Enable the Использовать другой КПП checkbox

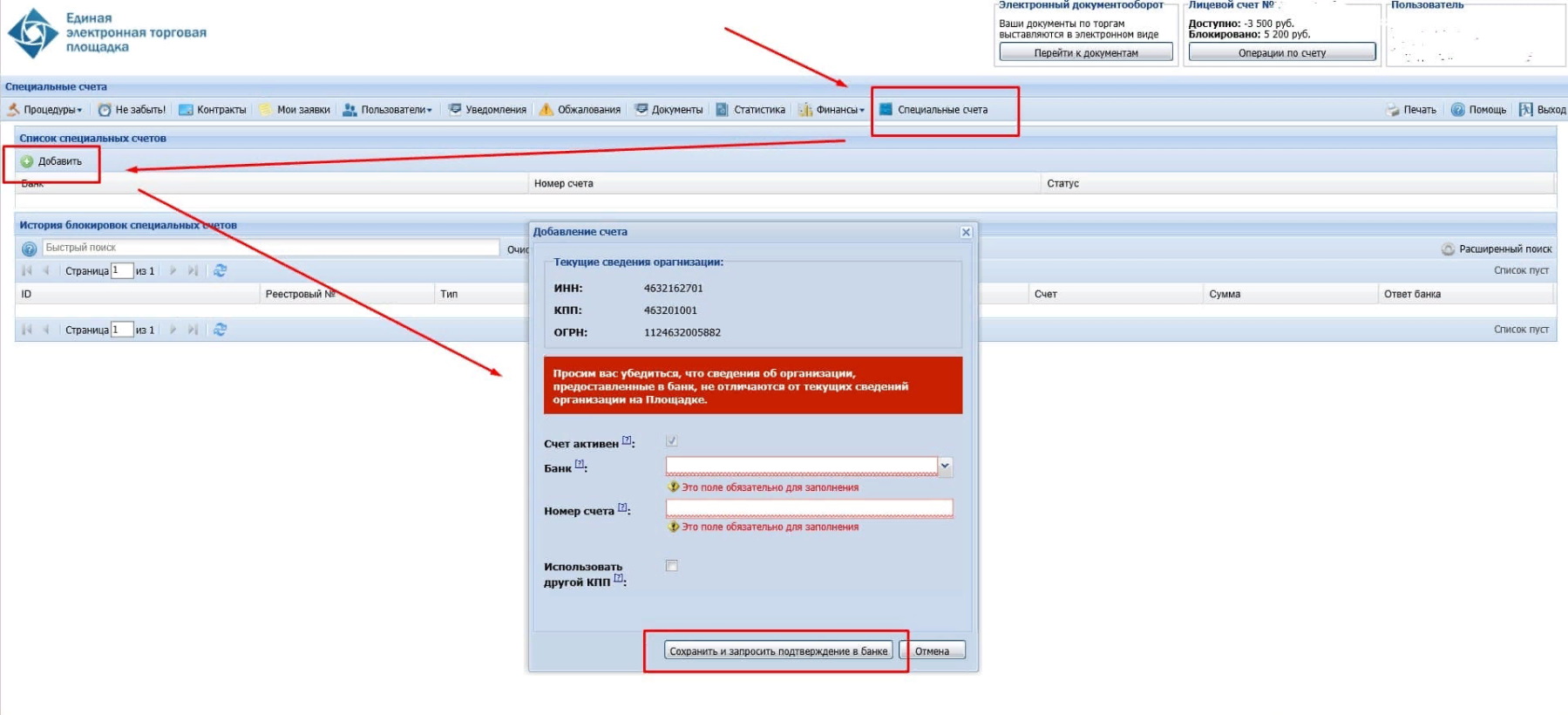coord(671,566)
